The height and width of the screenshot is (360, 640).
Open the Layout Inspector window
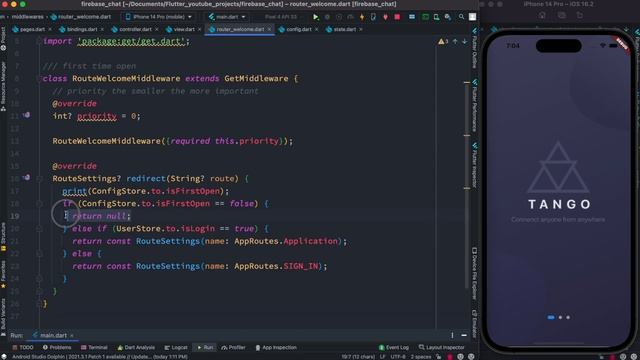pyautogui.click(x=442, y=347)
